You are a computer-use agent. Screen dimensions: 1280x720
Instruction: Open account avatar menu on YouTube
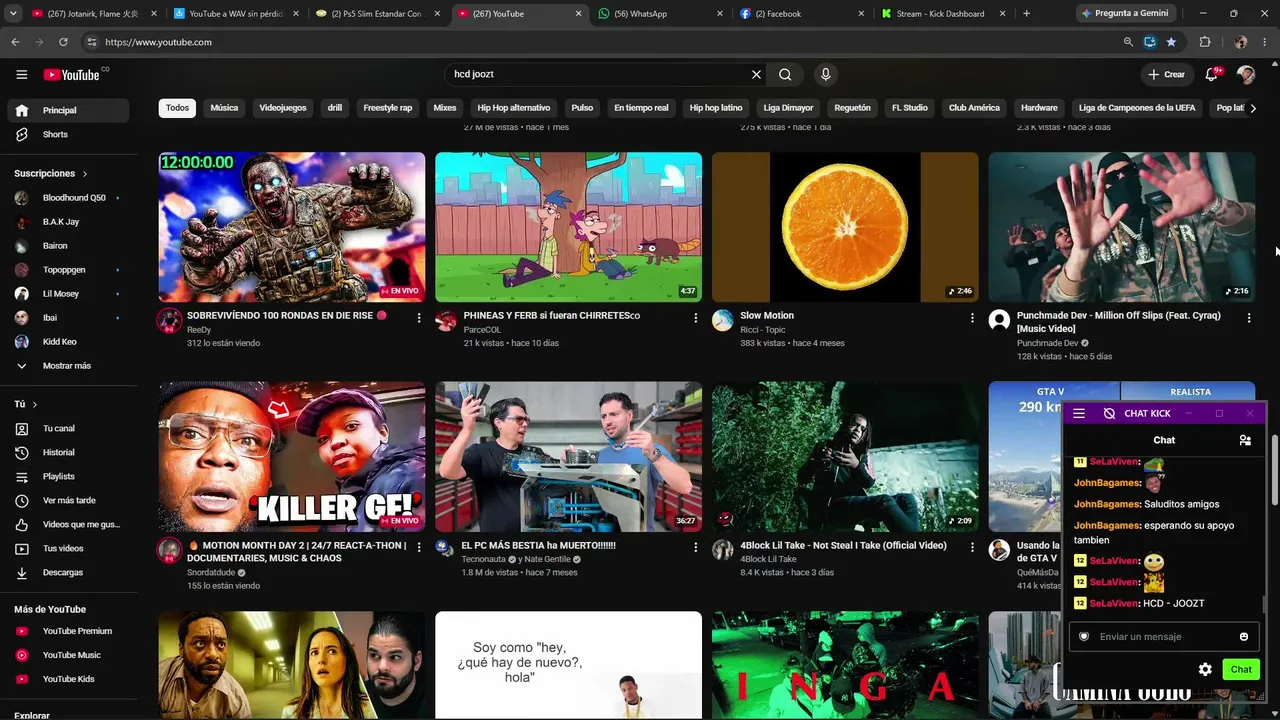[1245, 74]
